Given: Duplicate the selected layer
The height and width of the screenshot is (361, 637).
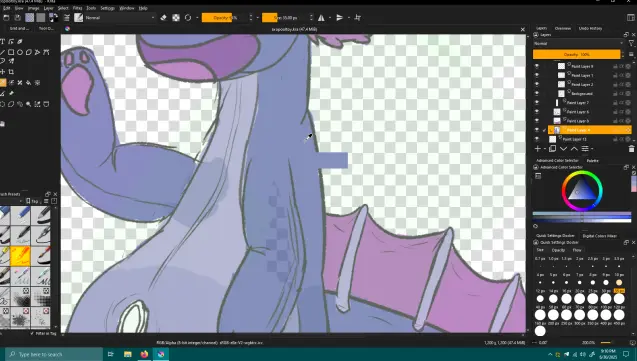Looking at the screenshot, I should 552,149.
